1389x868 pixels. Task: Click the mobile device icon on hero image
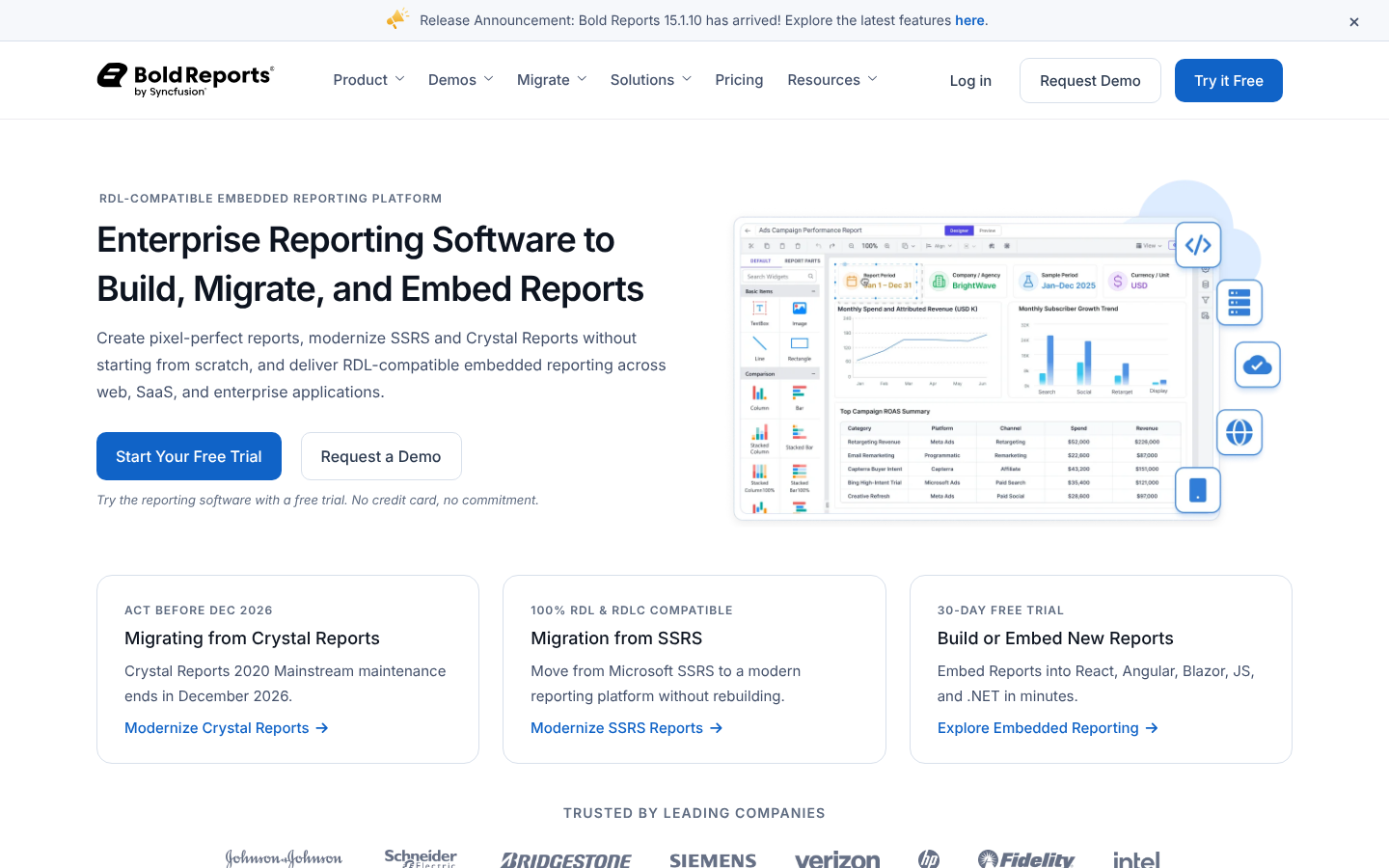[x=1198, y=490]
